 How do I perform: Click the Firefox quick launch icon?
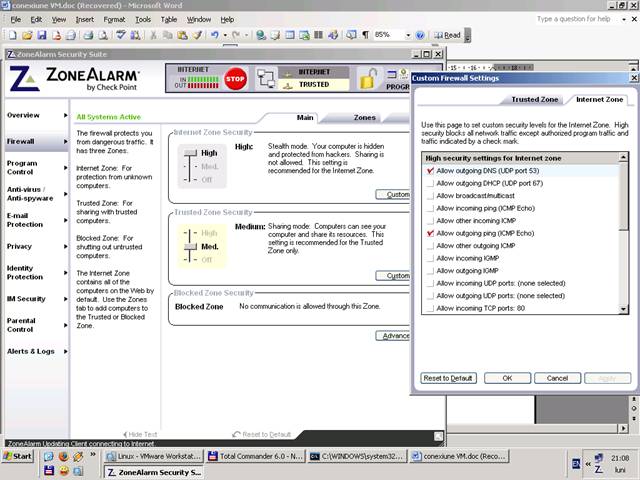point(63,456)
